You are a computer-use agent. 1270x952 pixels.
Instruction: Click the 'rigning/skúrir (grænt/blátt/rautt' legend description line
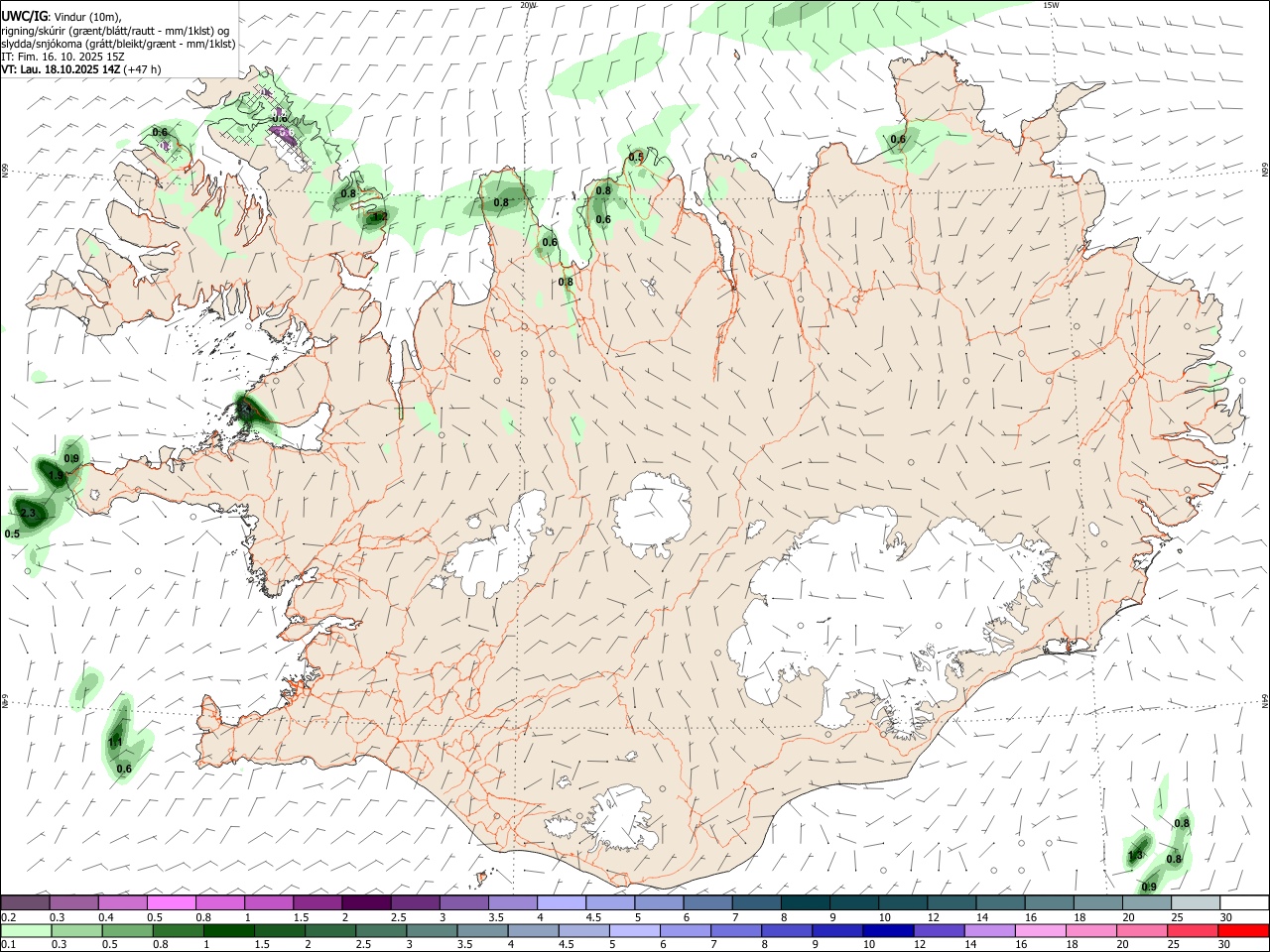(x=116, y=30)
